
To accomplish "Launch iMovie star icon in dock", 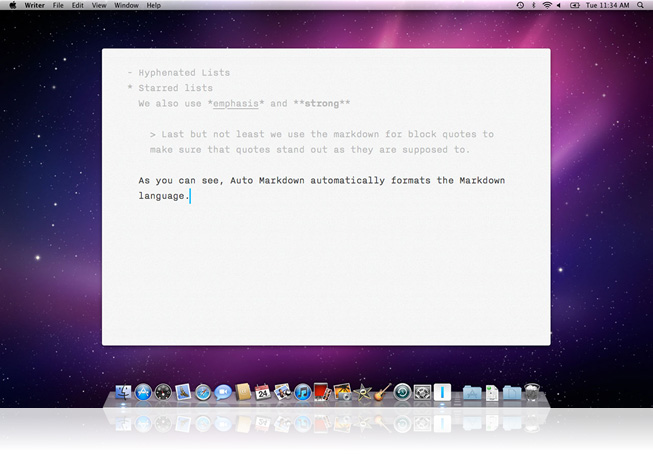I will click(362, 392).
